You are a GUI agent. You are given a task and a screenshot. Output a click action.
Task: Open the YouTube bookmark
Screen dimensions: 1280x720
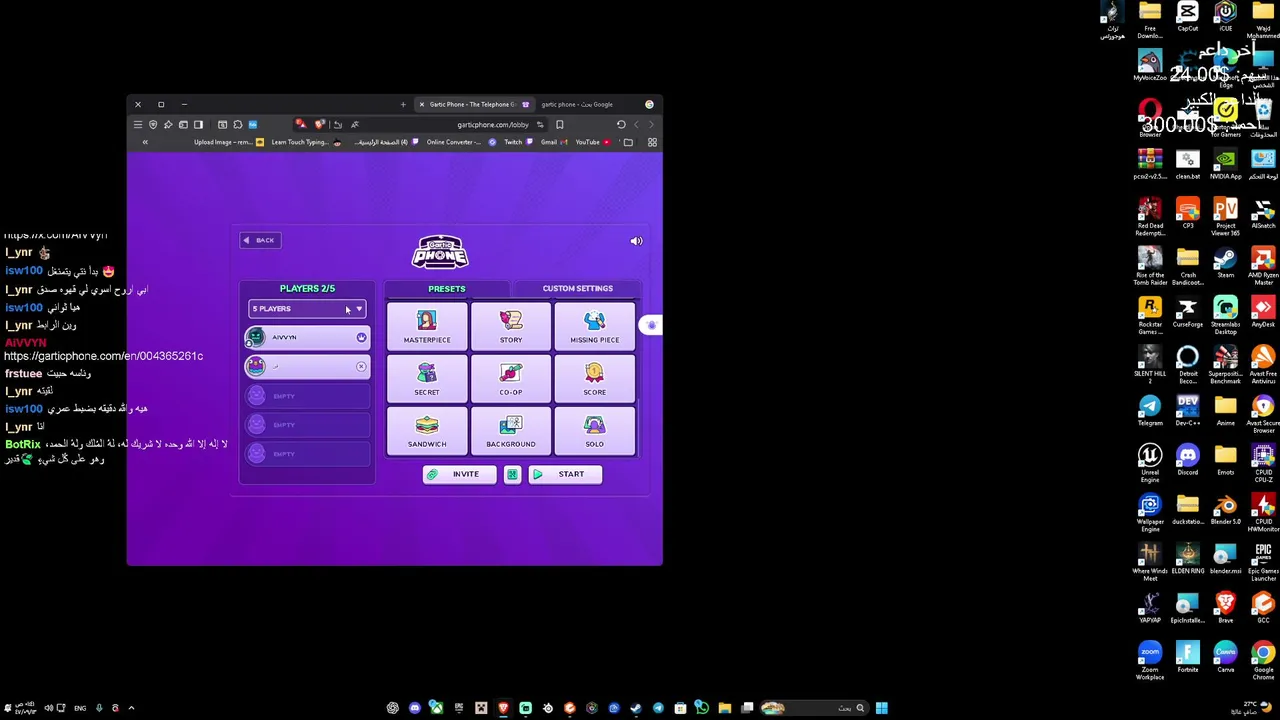(x=592, y=142)
